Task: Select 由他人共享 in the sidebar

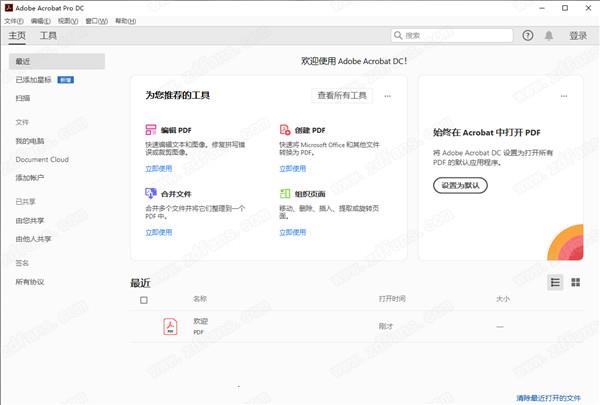Action: pyautogui.click(x=33, y=239)
